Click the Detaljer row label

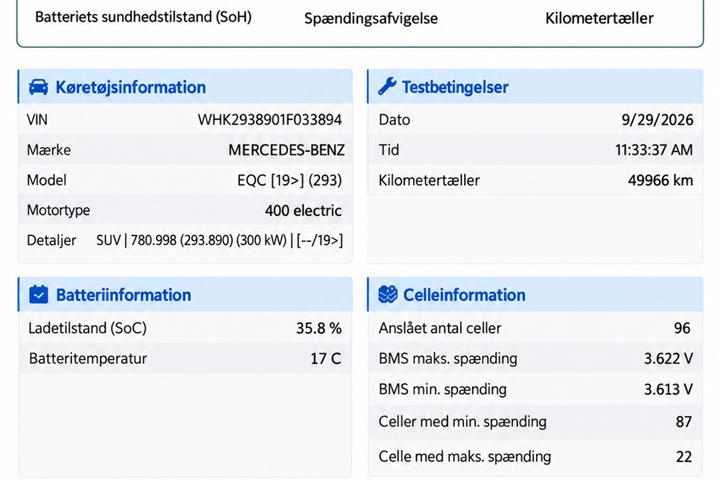[52, 240]
